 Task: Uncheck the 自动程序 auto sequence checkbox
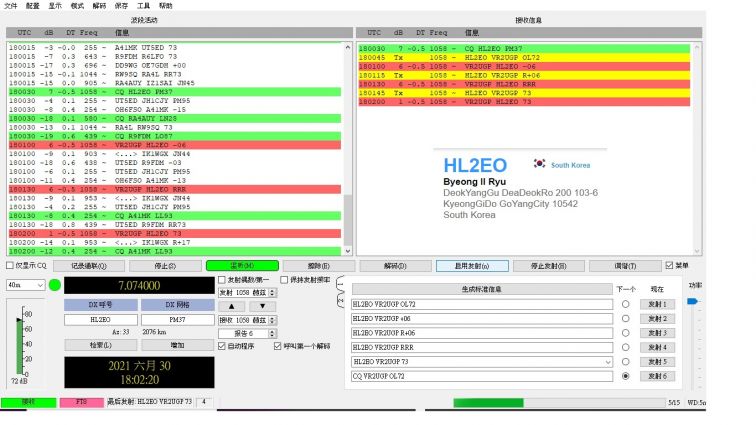tap(222, 346)
